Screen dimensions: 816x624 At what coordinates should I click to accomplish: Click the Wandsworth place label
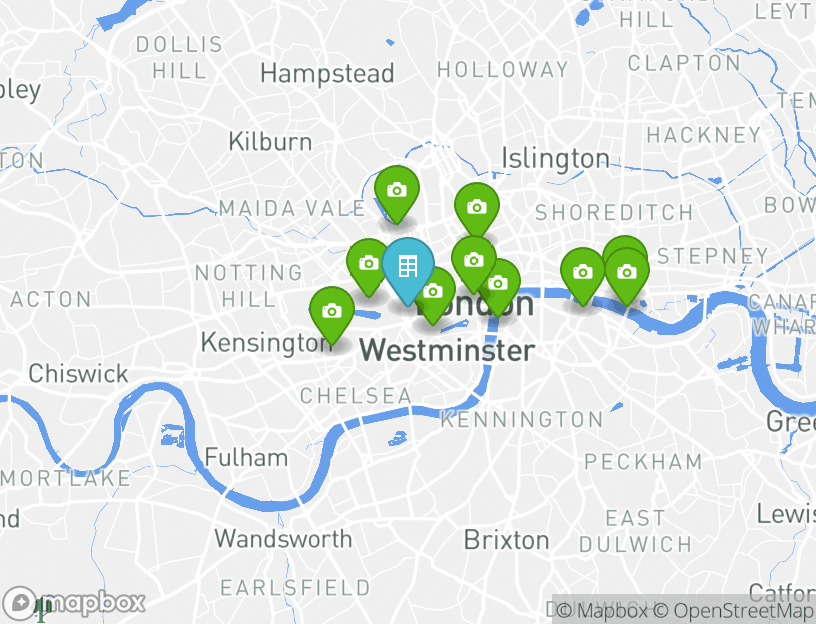click(284, 539)
